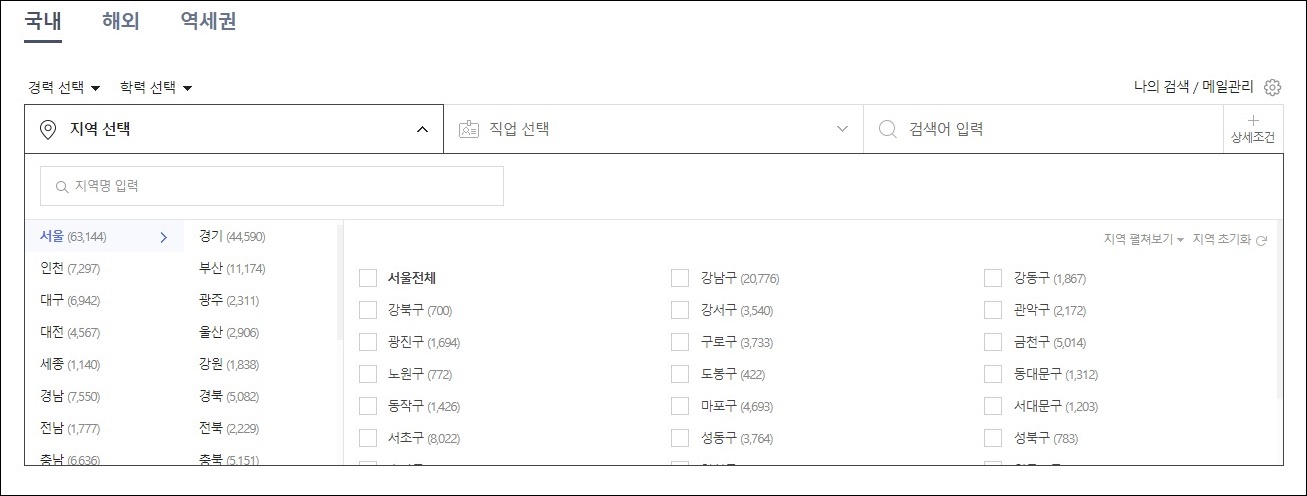
Task: Tick the 강남구 checkbox
Action: [x=680, y=278]
